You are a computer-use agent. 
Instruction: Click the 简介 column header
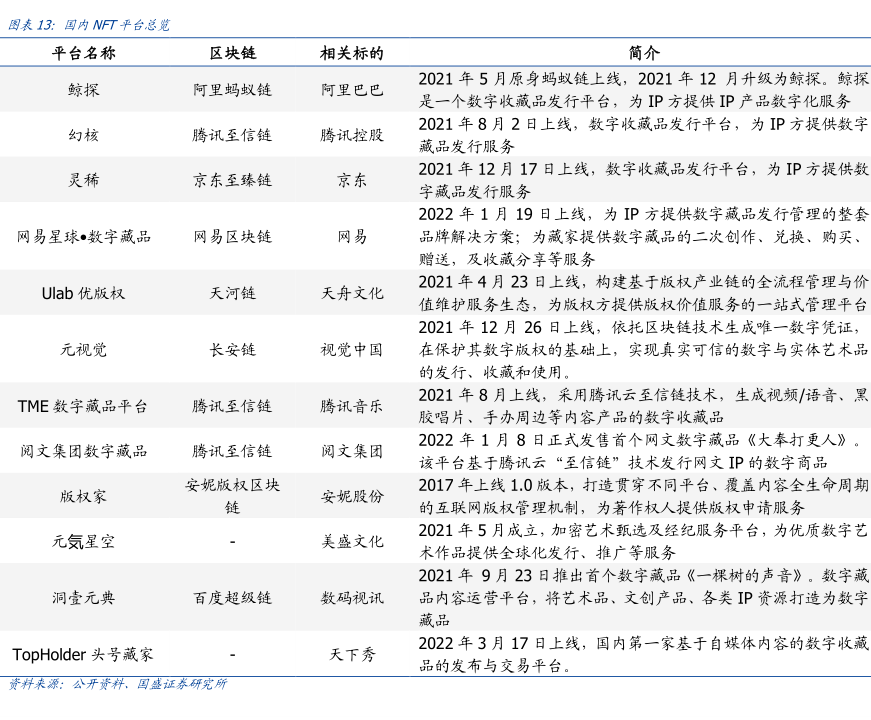click(643, 52)
